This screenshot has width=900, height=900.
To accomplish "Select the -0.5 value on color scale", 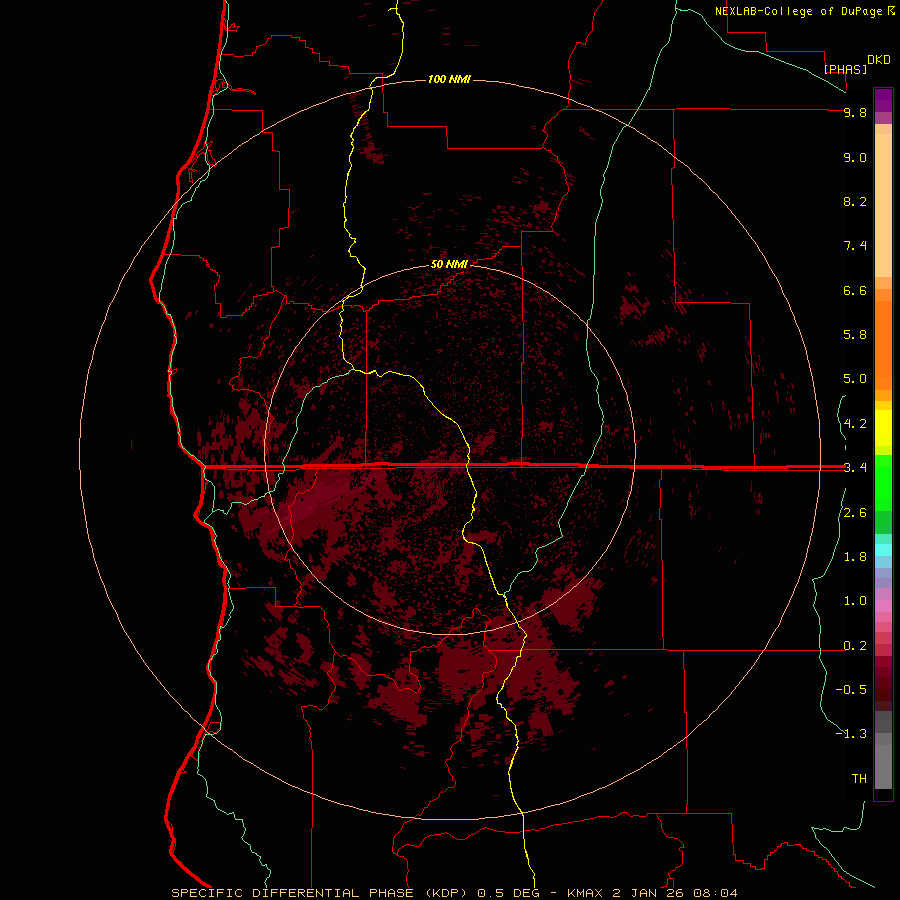I will [851, 689].
